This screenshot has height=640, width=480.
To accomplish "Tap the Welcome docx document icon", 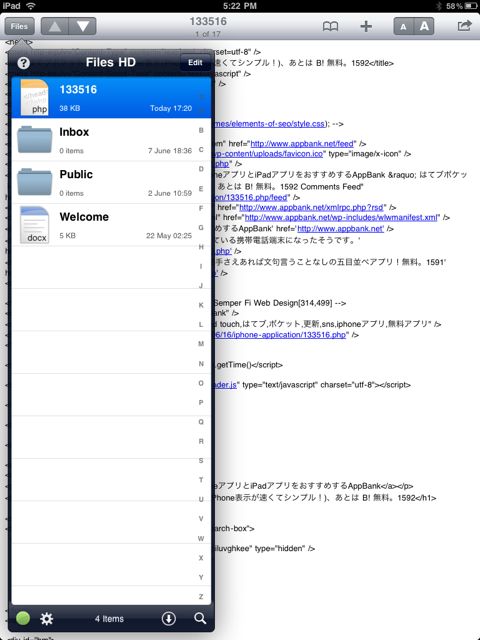I will 35,225.
